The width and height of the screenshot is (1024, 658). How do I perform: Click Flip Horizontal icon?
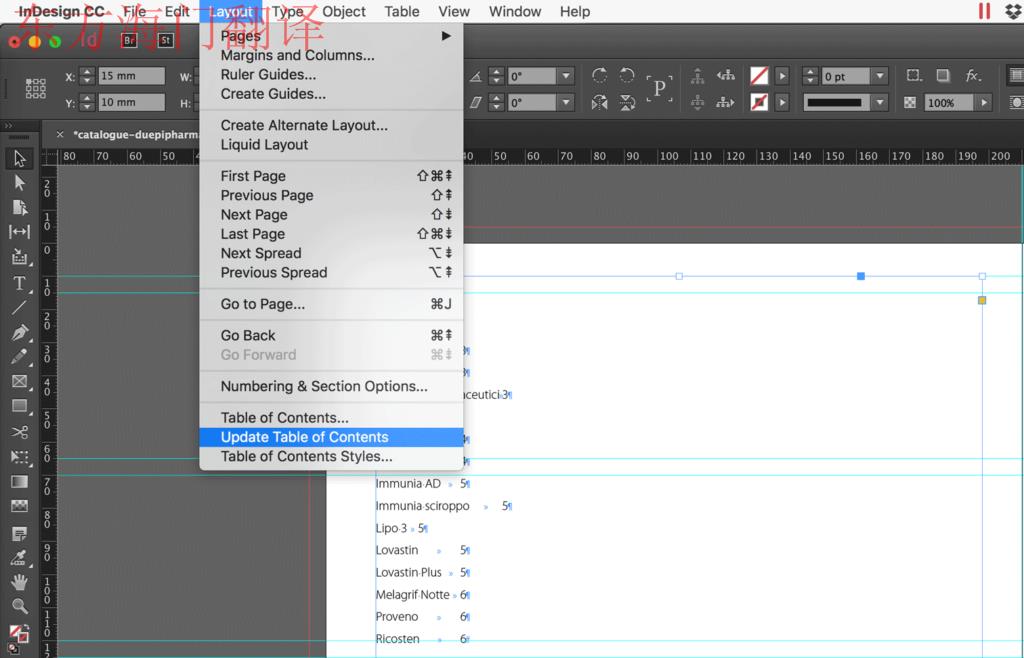[599, 102]
